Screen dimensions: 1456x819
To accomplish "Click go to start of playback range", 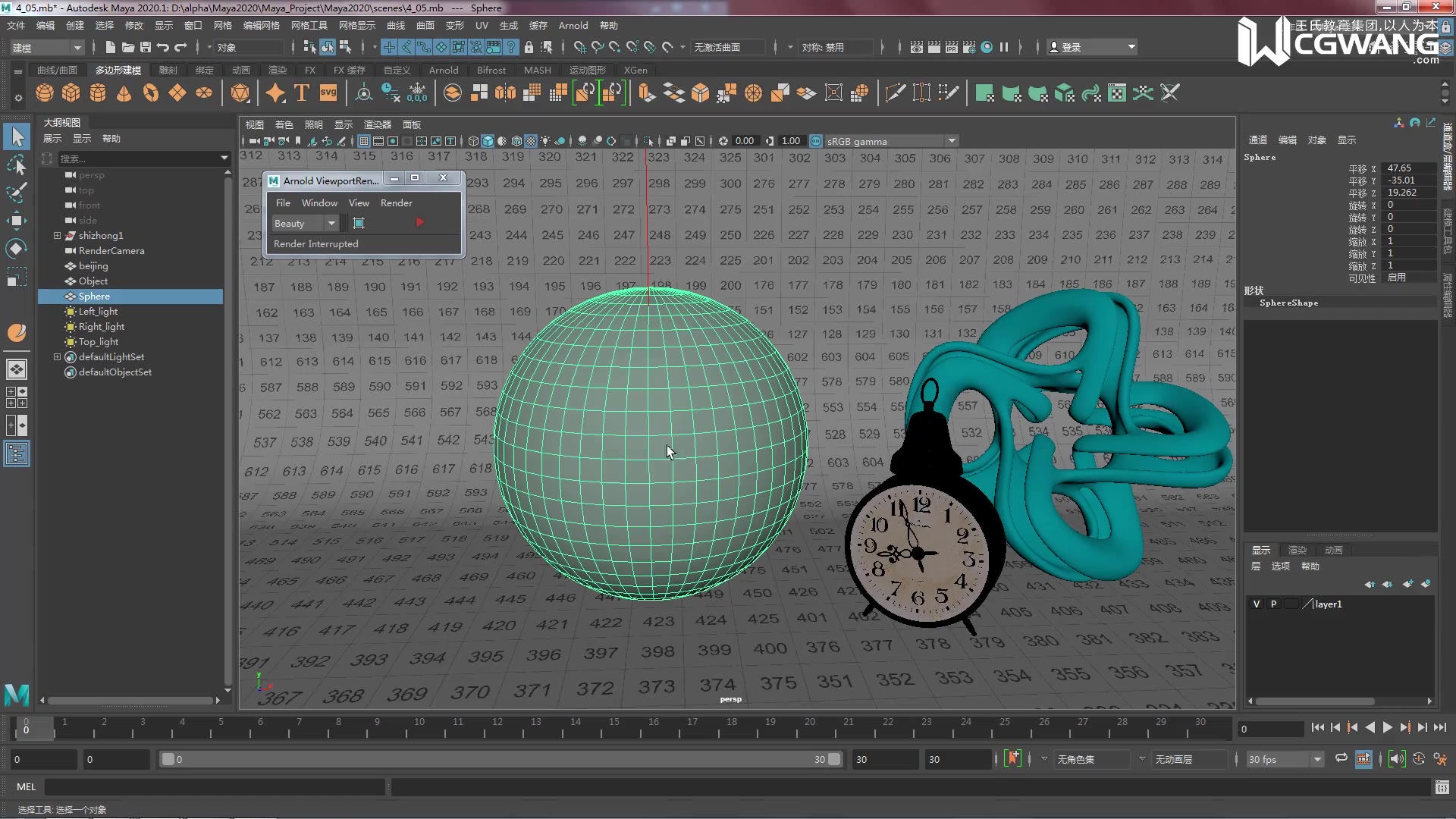I will pyautogui.click(x=1318, y=727).
